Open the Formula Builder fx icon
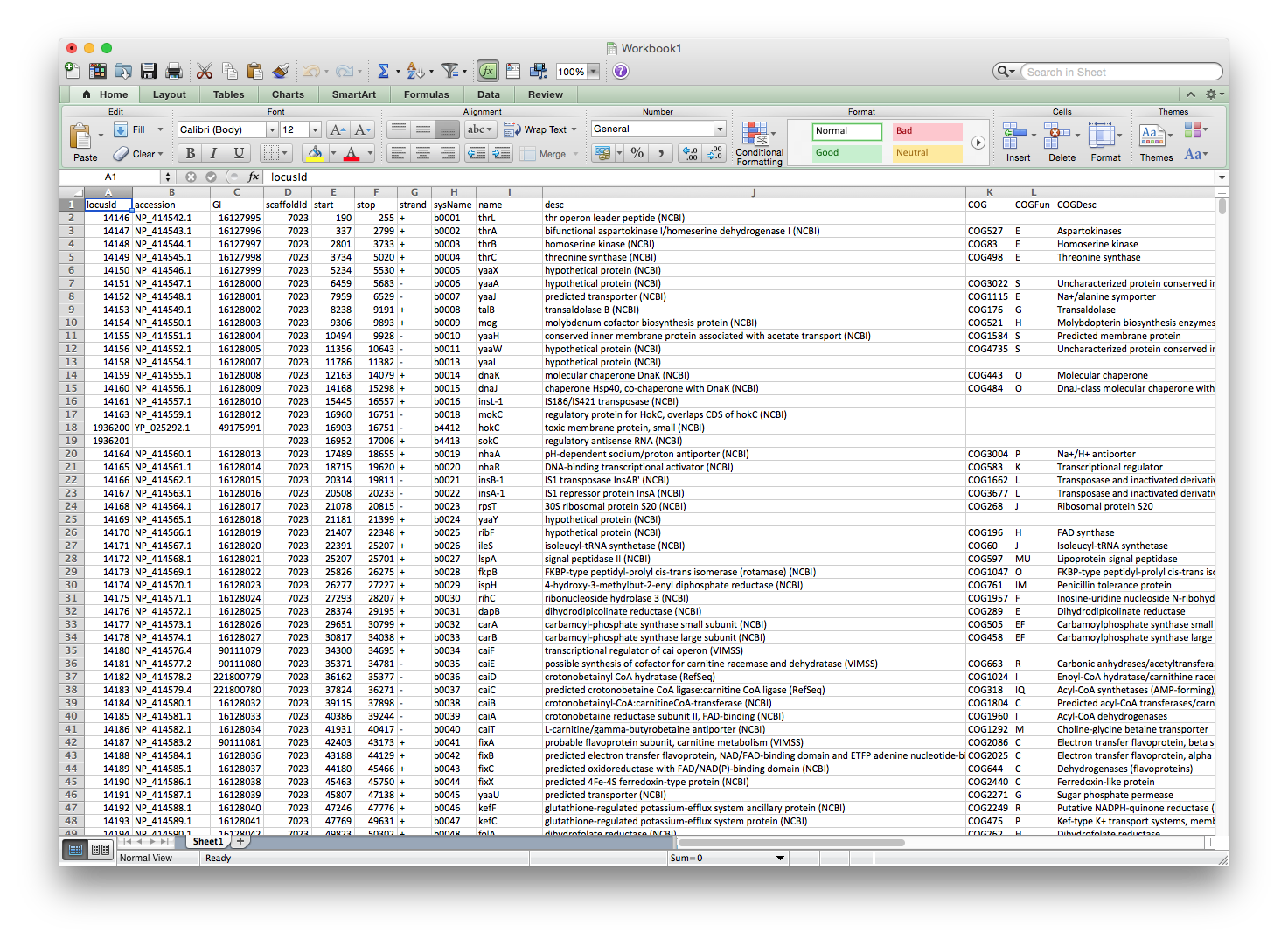The height and width of the screenshot is (946, 1288). (x=487, y=71)
